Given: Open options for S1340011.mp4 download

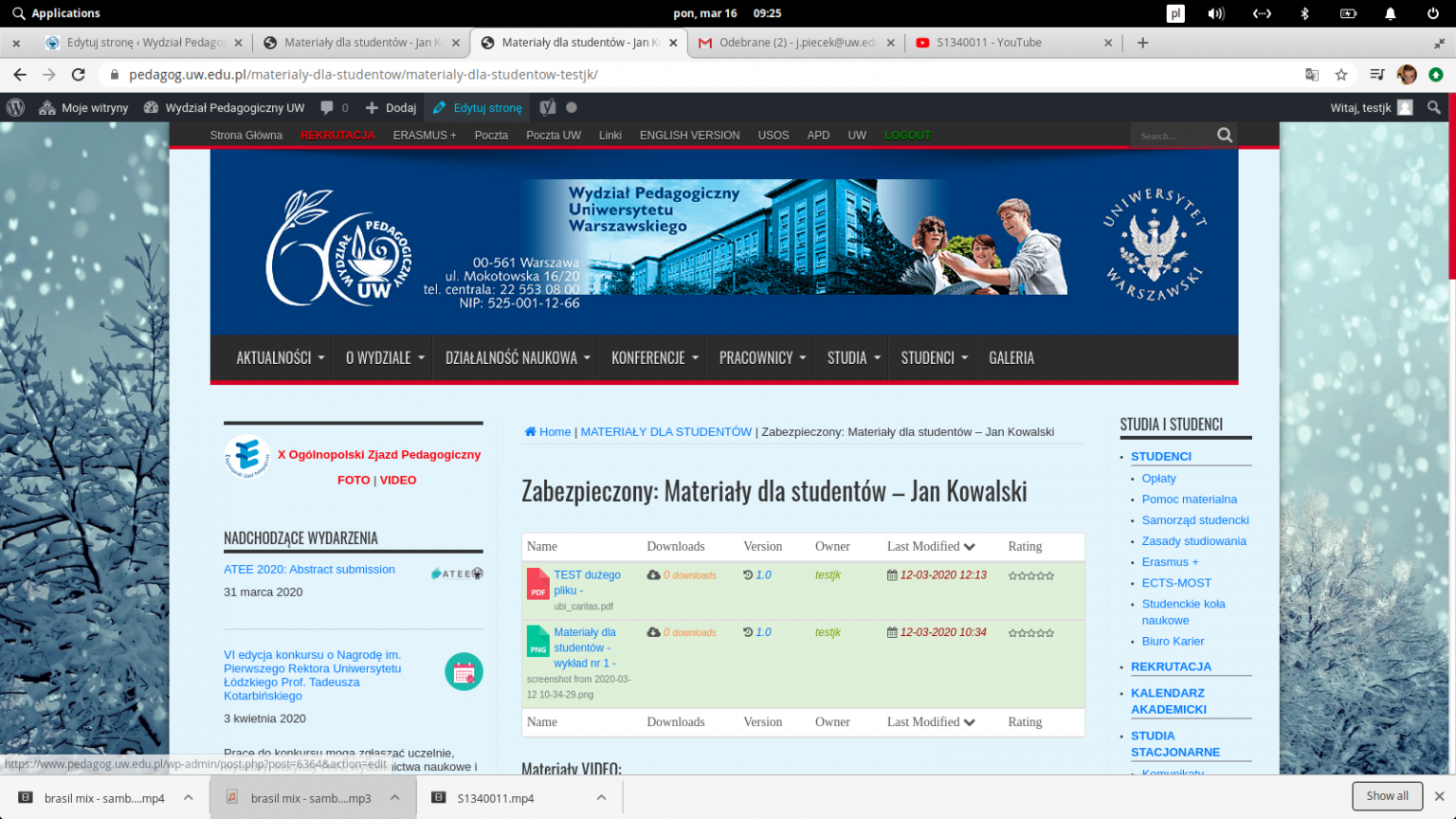Looking at the screenshot, I should pyautogui.click(x=601, y=798).
